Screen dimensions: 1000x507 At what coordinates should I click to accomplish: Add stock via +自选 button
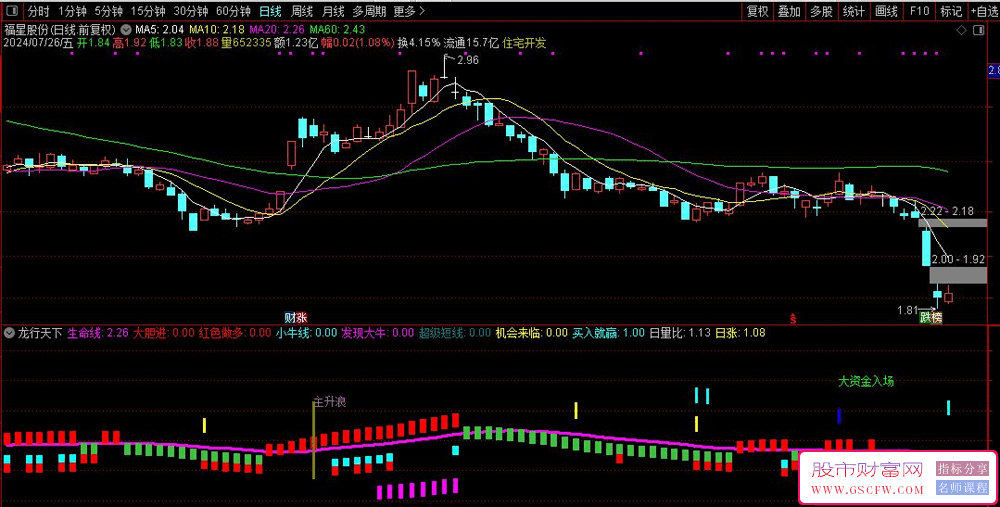click(x=982, y=11)
